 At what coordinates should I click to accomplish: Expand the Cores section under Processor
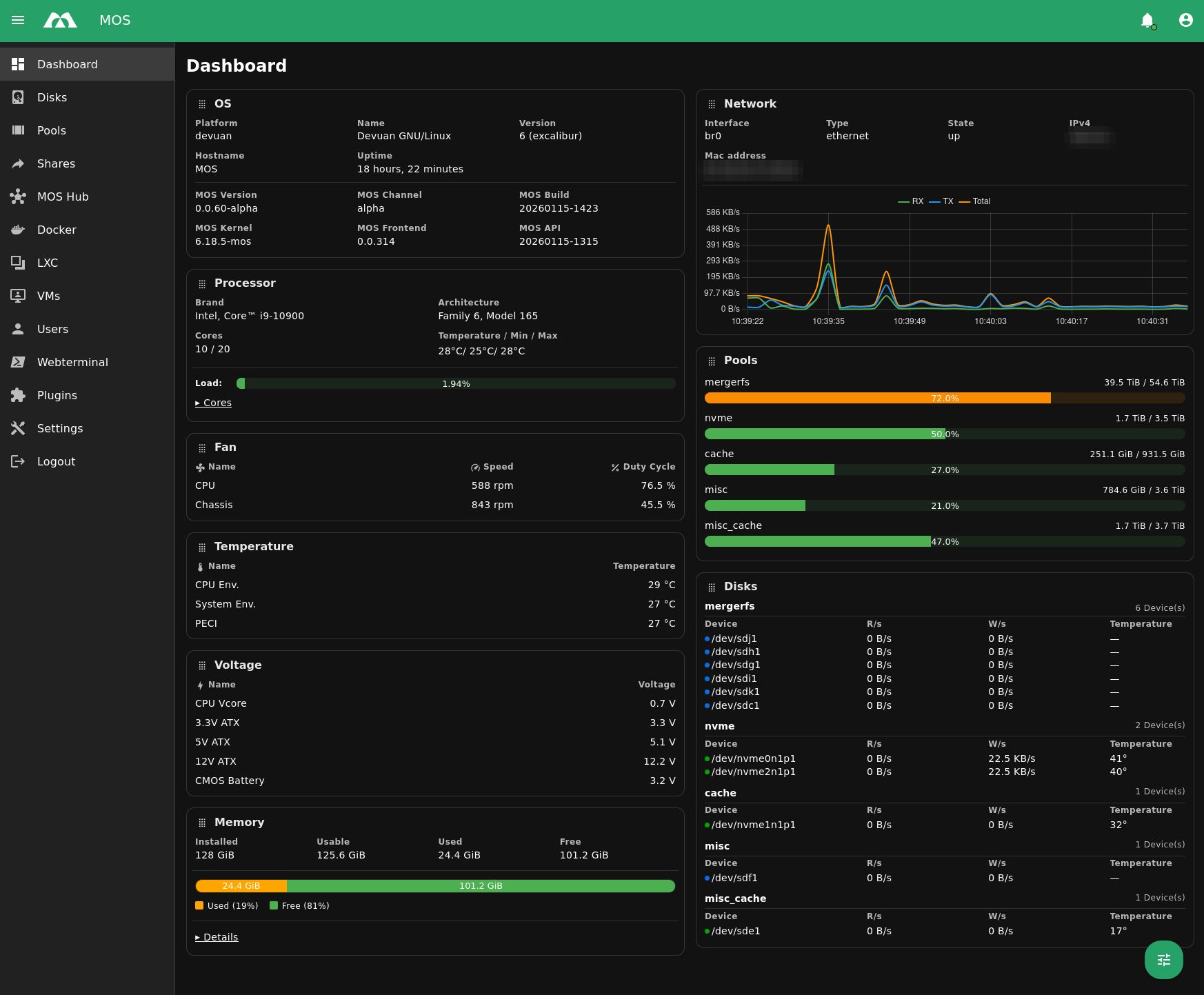[214, 402]
